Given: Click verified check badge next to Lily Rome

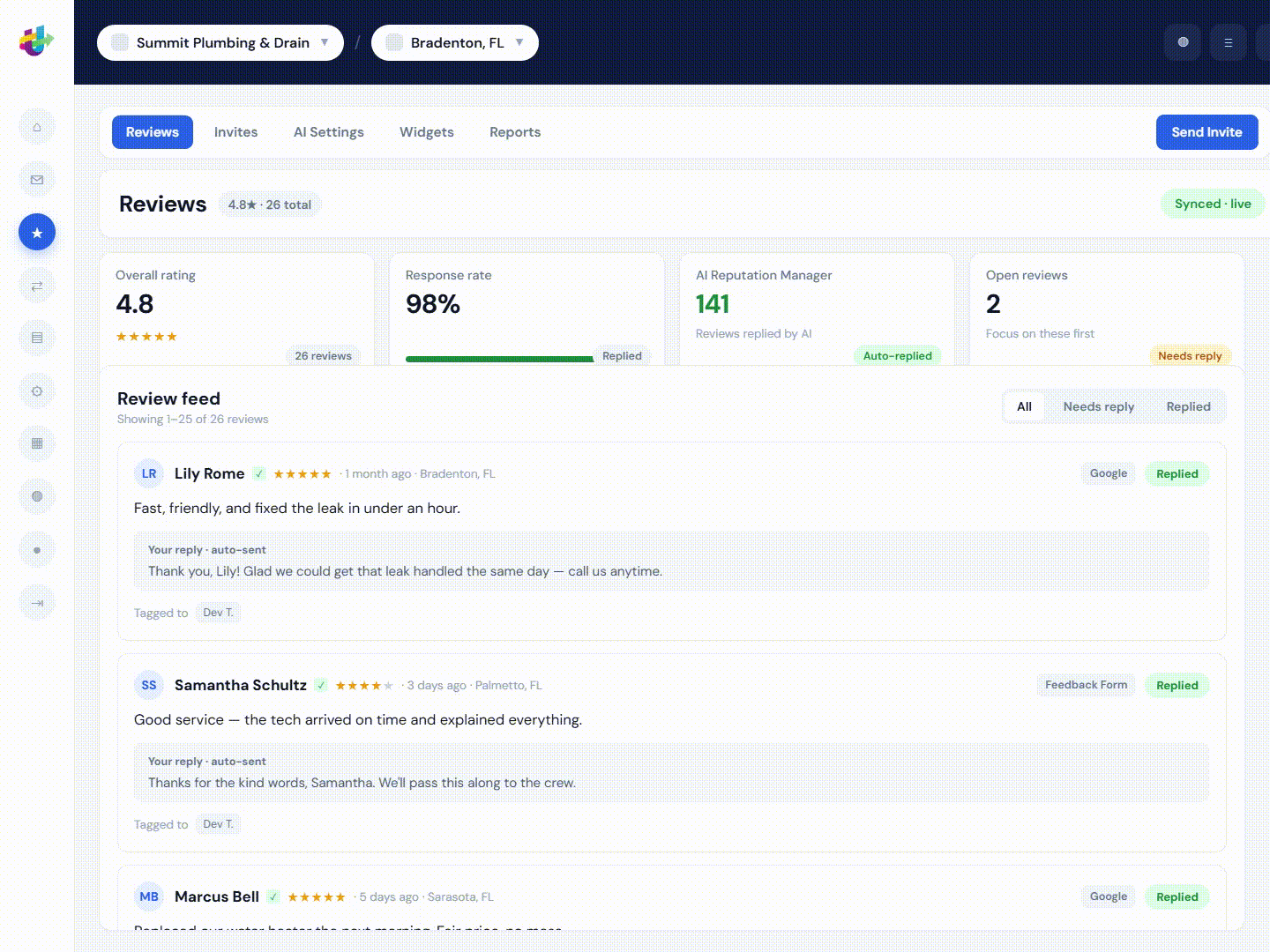Looking at the screenshot, I should click(259, 473).
